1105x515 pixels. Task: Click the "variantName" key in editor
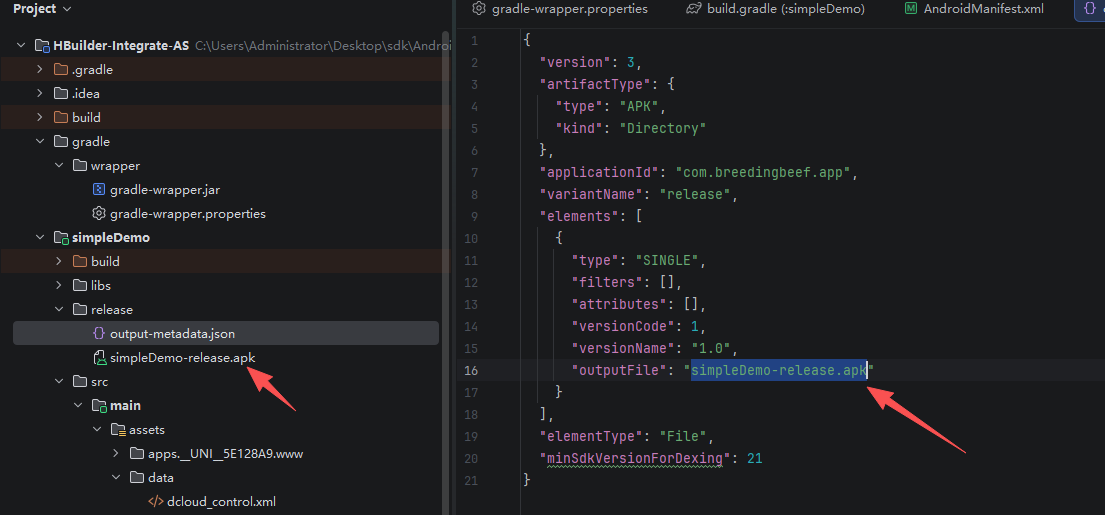(593, 194)
